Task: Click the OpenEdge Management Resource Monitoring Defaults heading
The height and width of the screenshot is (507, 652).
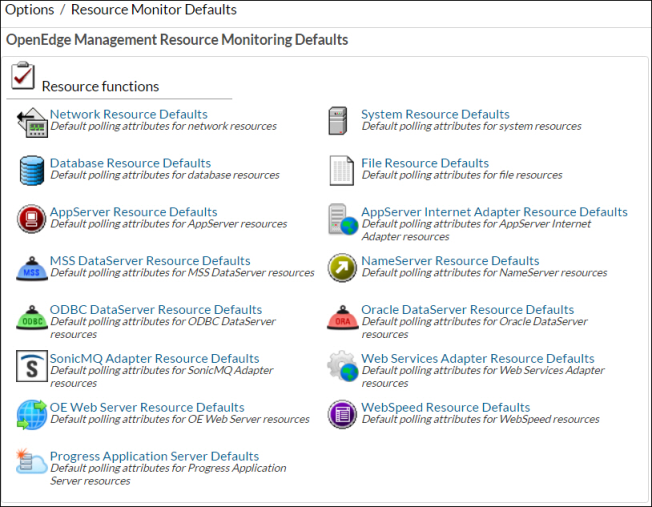Action: (x=177, y=40)
